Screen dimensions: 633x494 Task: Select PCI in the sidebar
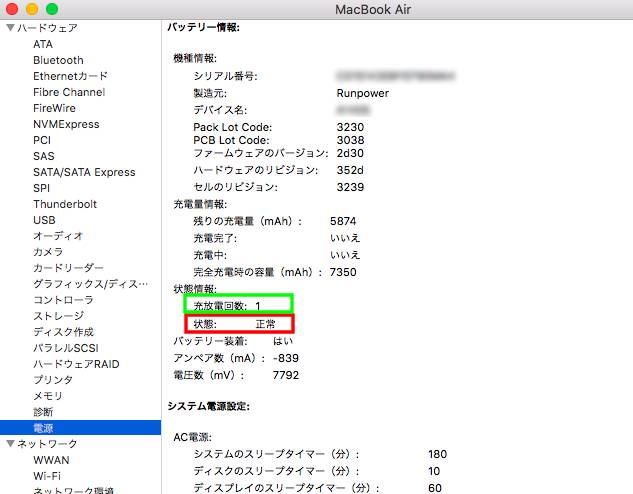coord(42,140)
